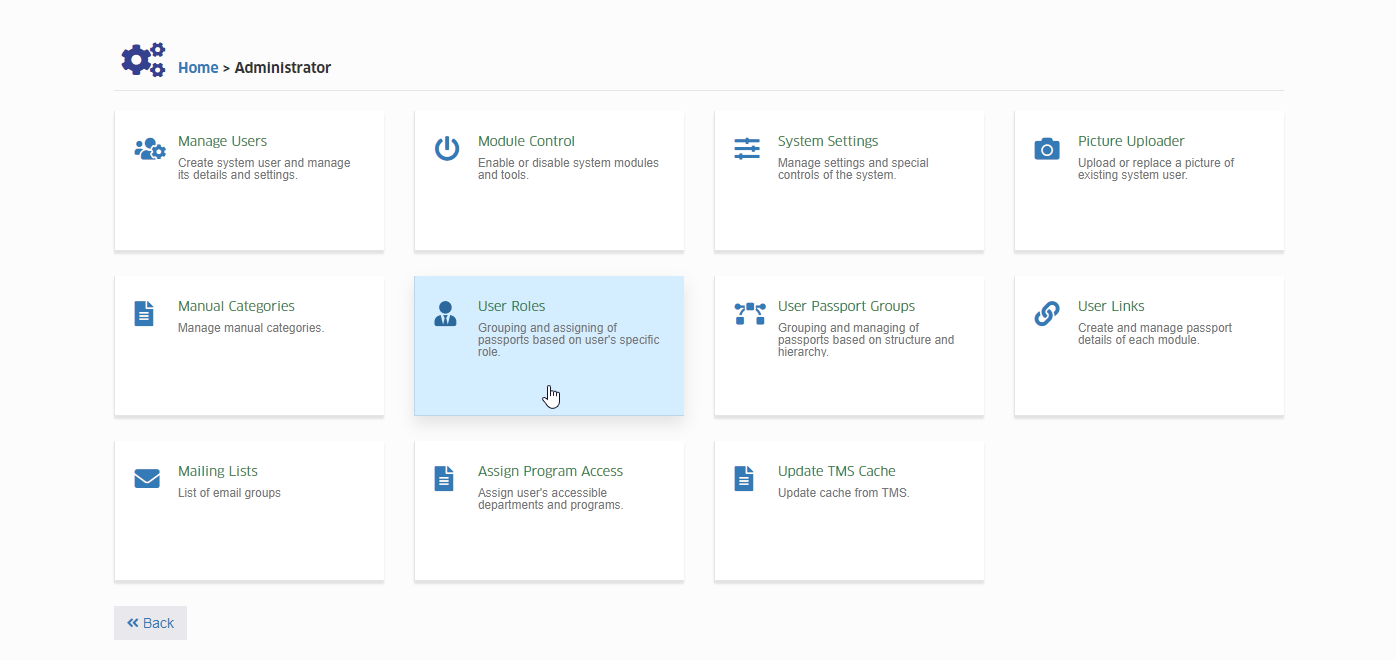Open the Update TMS Cache title
Image resolution: width=1396 pixels, height=660 pixels.
coord(837,471)
